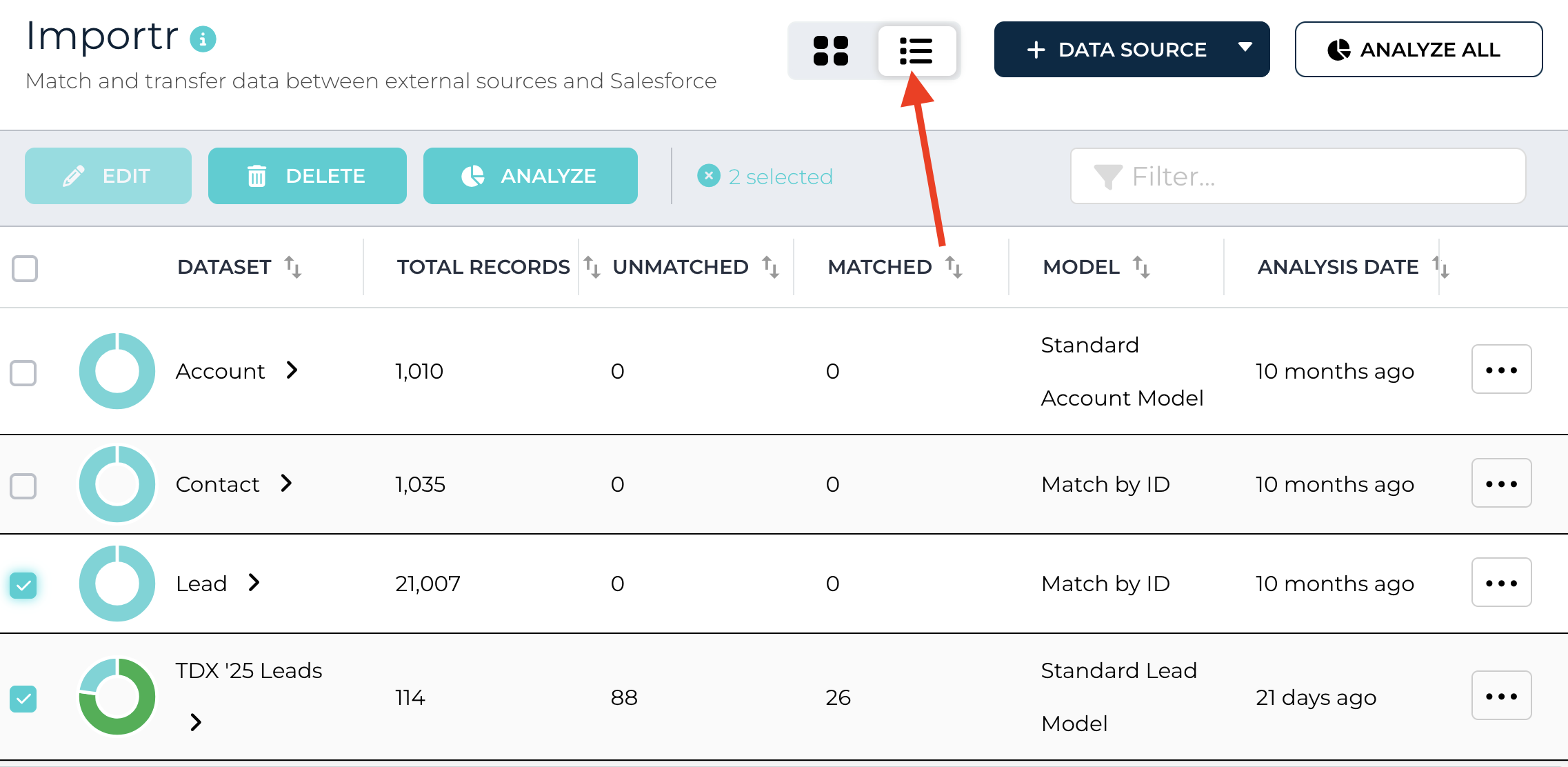Sort by Dataset column
1568x767 pixels.
click(x=293, y=267)
